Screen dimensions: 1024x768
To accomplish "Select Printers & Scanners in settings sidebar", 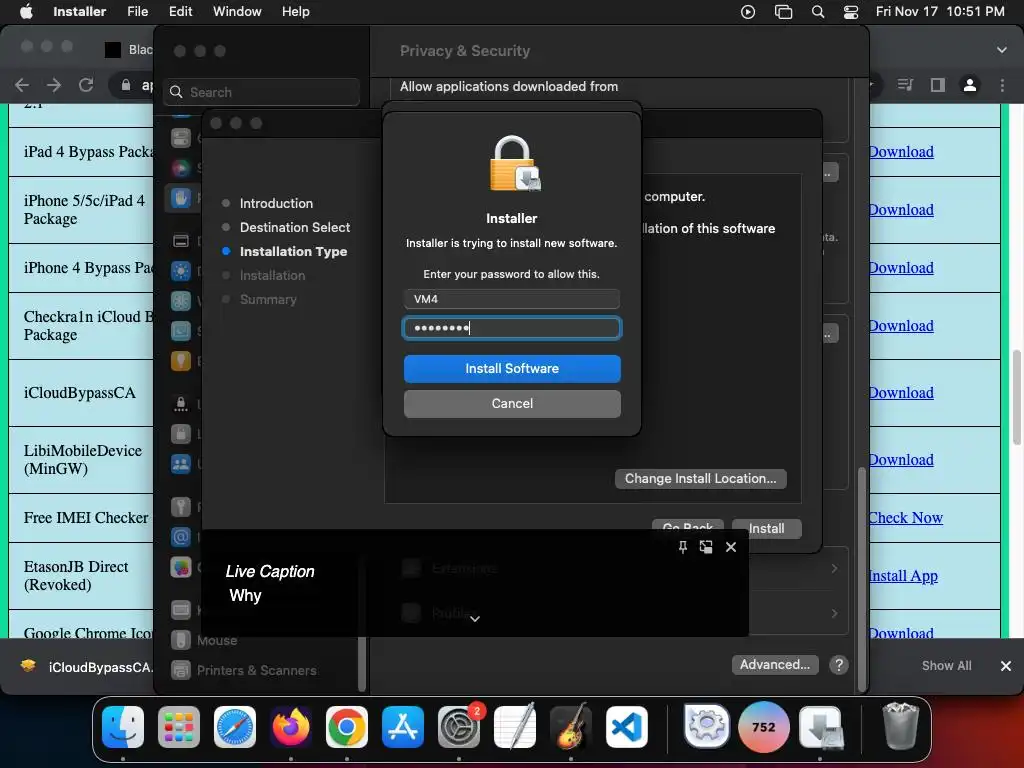I will point(256,670).
